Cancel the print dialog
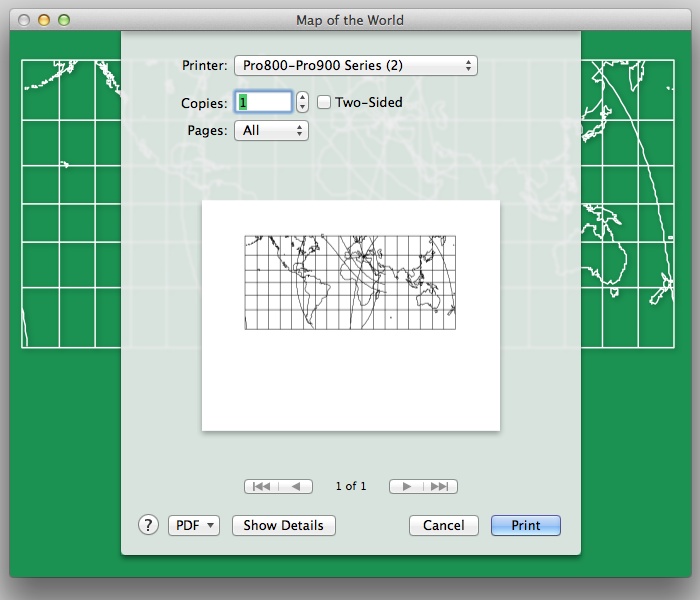This screenshot has height=600, width=700. coord(443,525)
